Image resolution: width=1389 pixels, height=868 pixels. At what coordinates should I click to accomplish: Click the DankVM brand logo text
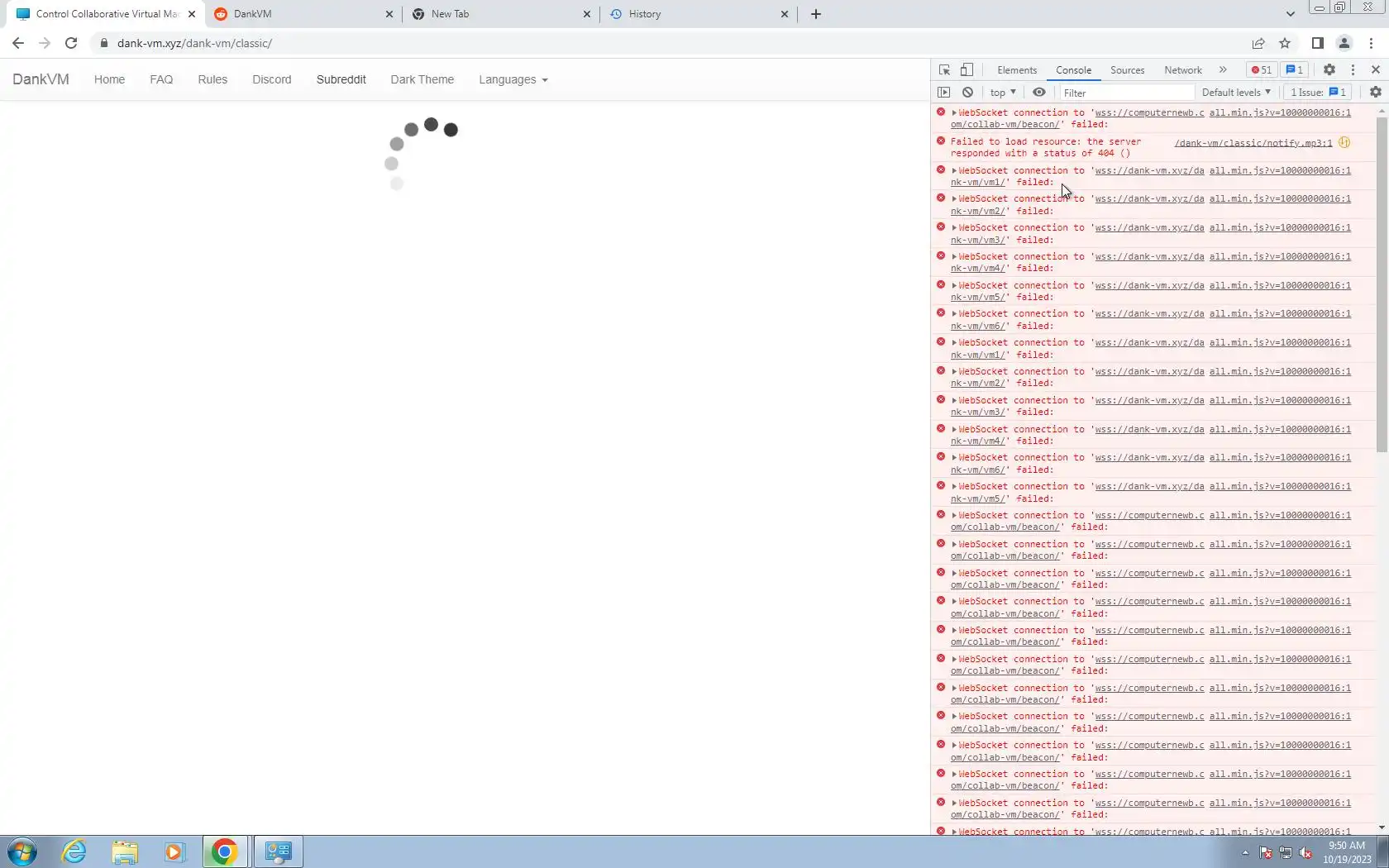pos(41,79)
